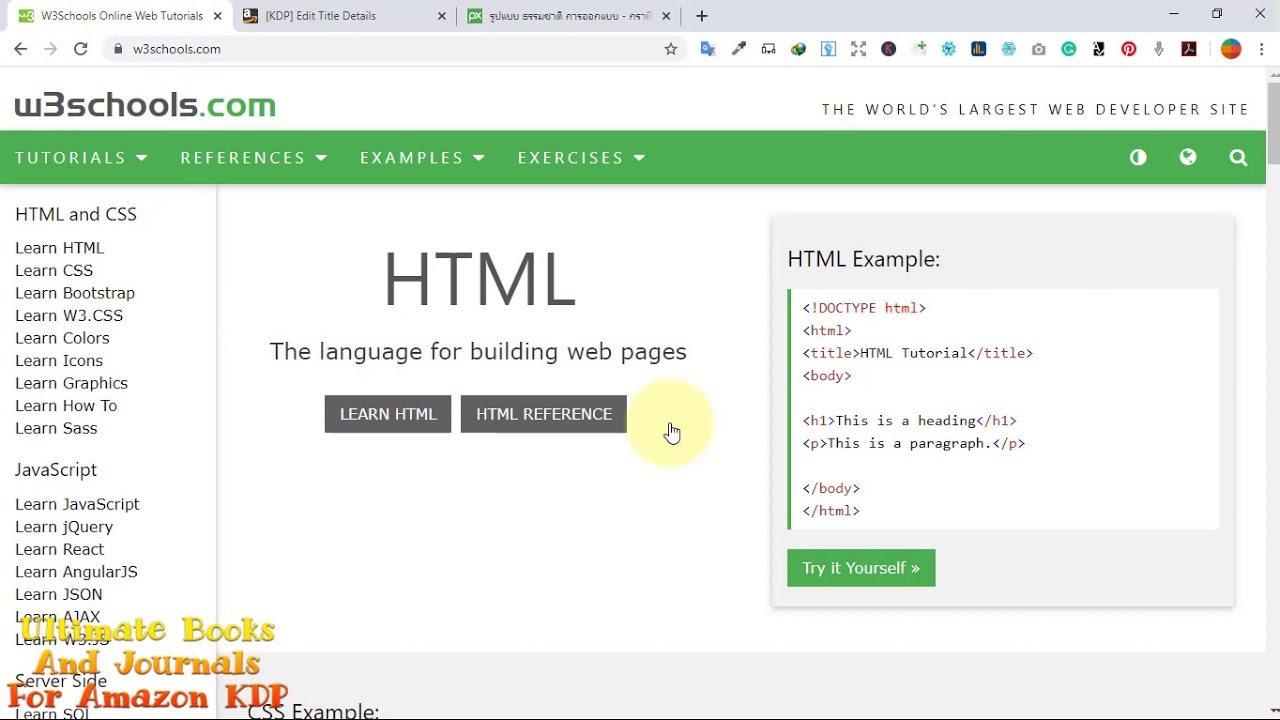Screen dimensions: 1280x720
Task: Open a new tab with the plus button
Action: [701, 16]
